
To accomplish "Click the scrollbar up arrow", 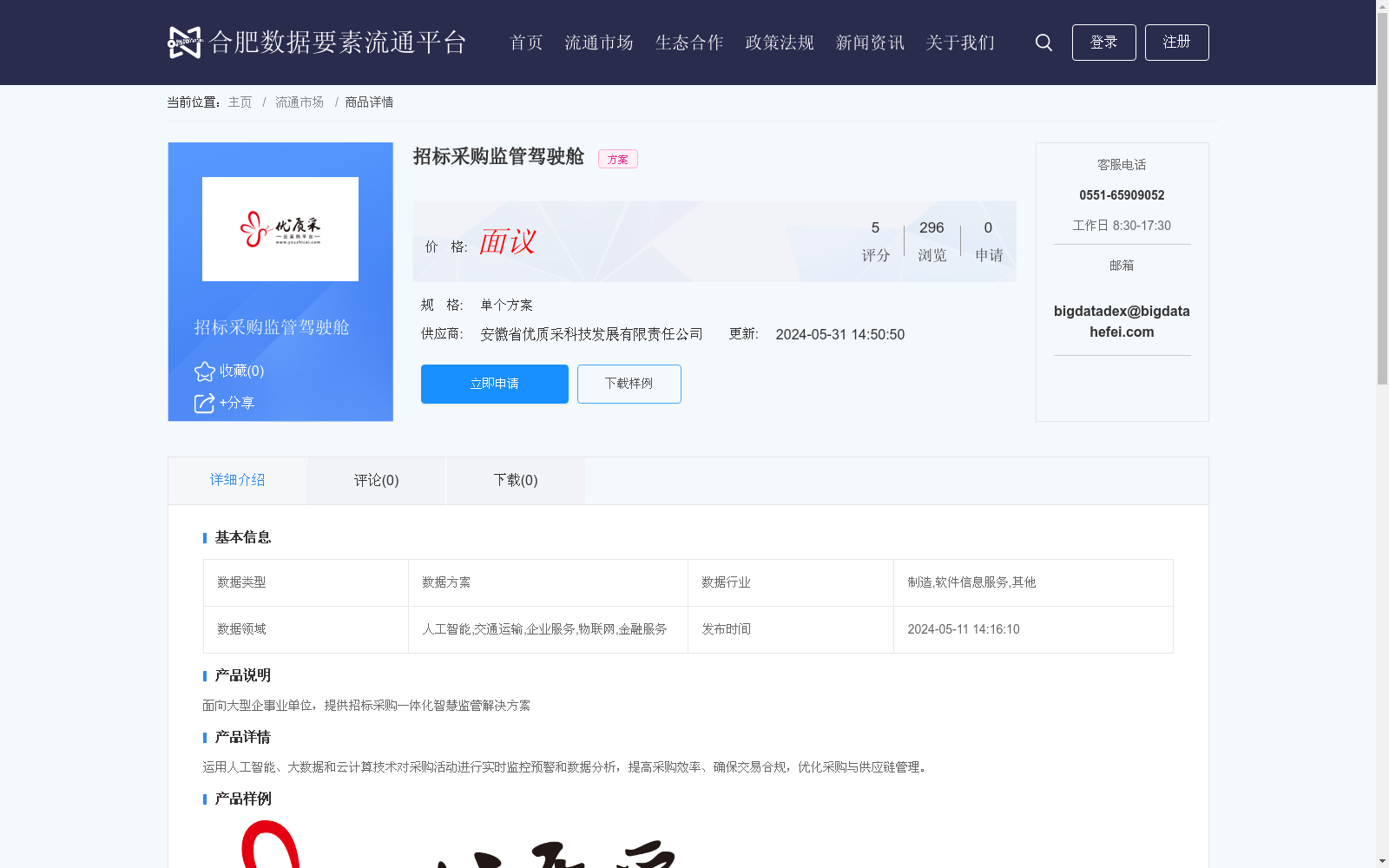I will 1382,6.
